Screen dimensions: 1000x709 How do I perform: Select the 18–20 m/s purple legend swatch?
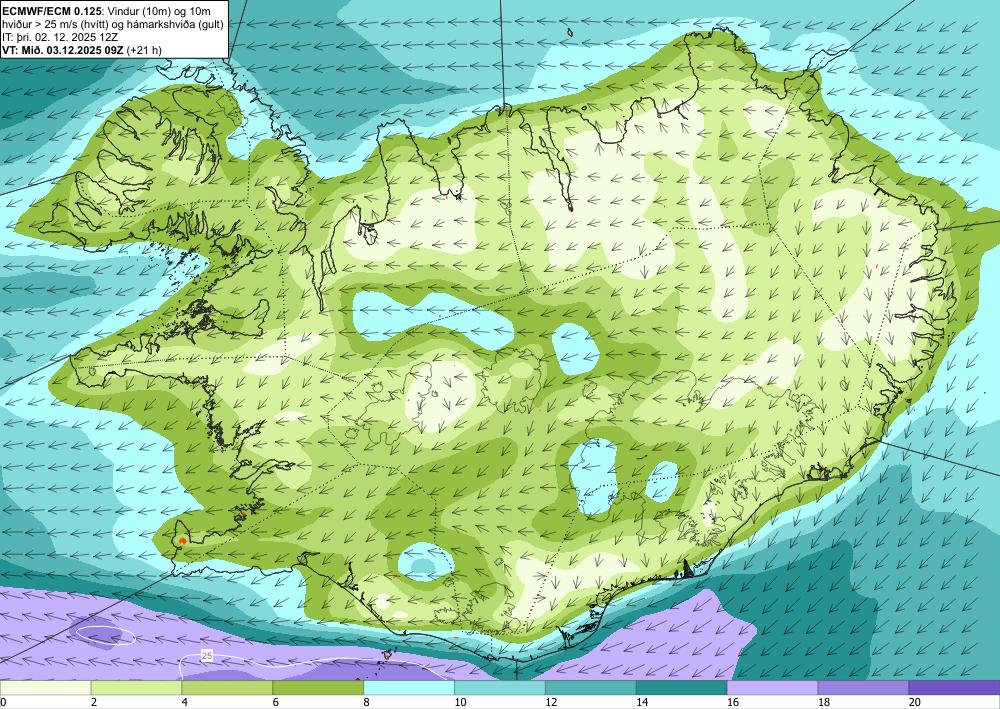(x=863, y=688)
